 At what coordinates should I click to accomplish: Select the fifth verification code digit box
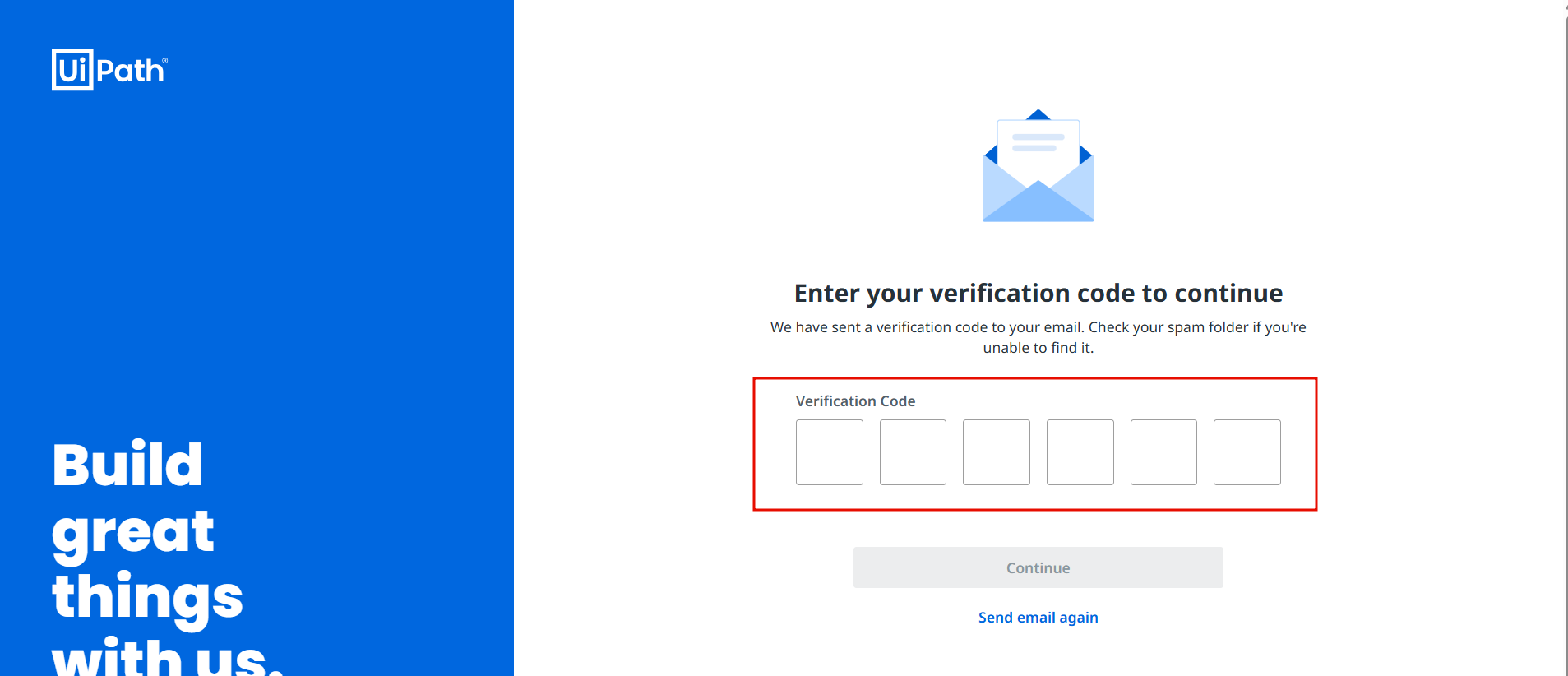(1163, 452)
